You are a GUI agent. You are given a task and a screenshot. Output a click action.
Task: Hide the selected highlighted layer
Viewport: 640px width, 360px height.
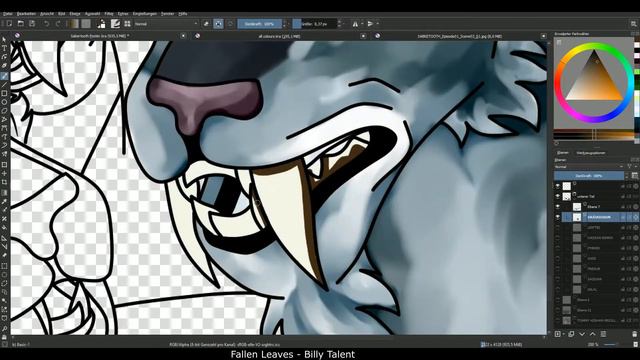point(558,217)
